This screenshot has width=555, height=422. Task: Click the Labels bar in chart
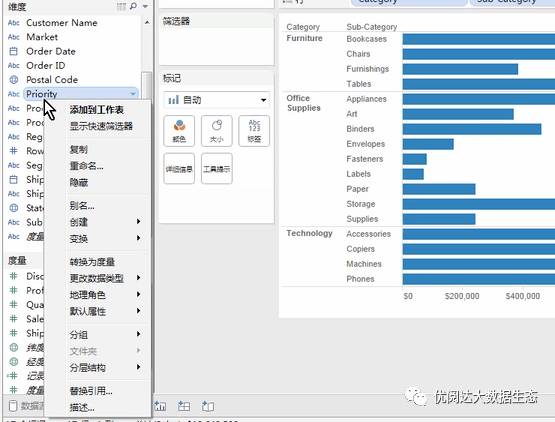[413, 174]
